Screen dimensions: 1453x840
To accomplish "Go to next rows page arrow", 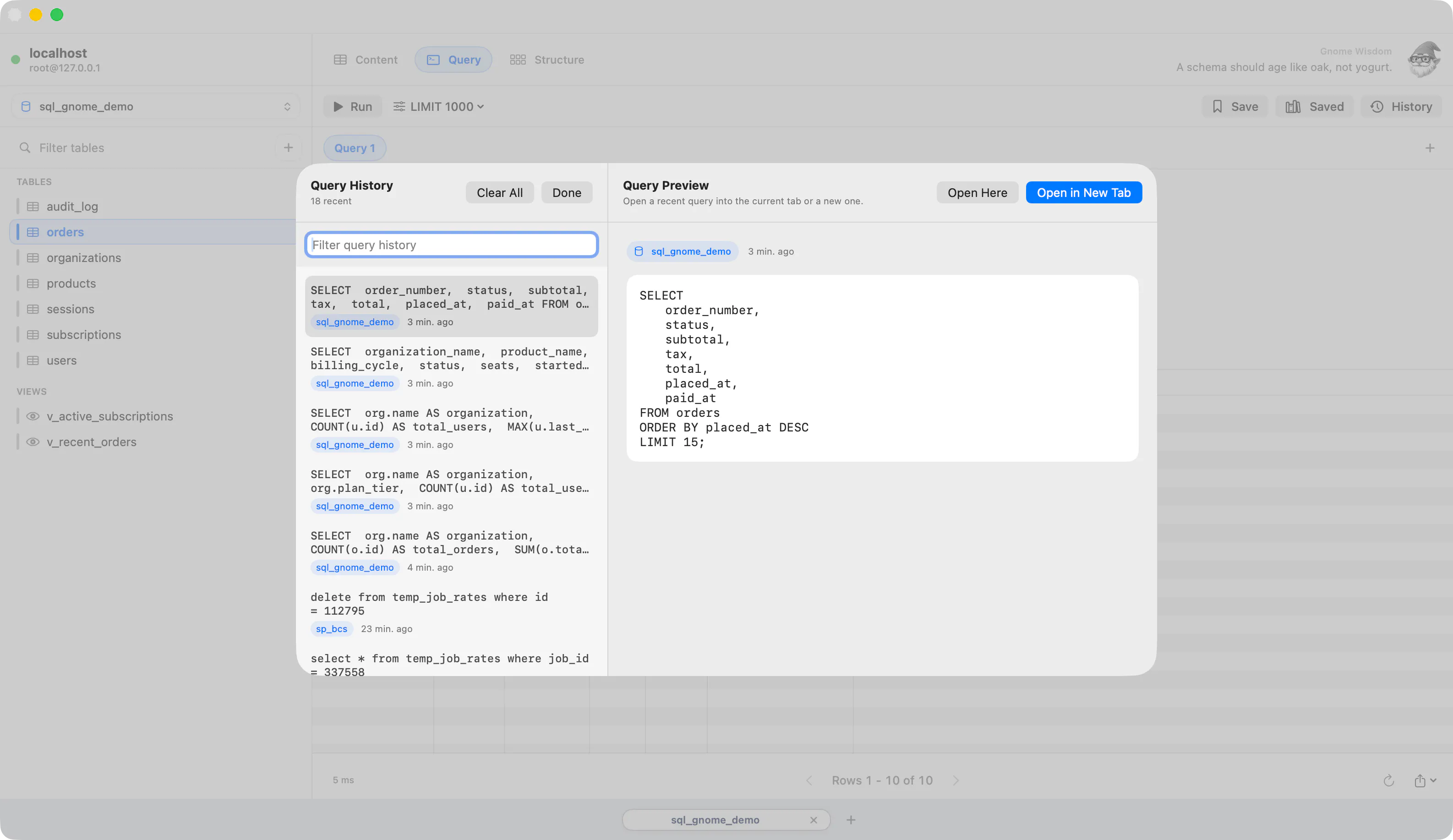I will (x=956, y=780).
